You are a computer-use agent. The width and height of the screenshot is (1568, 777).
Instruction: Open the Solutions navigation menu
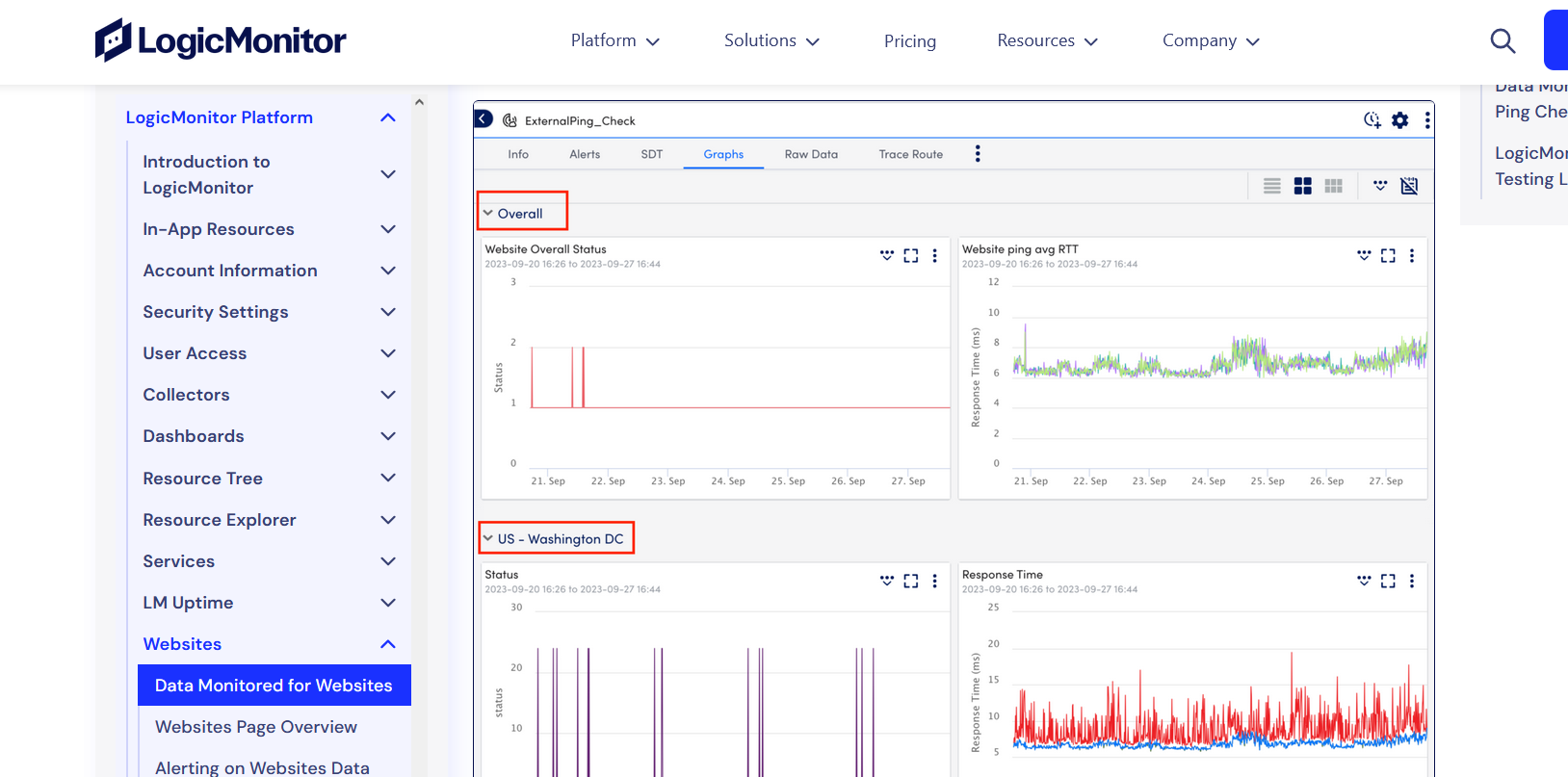(x=771, y=40)
